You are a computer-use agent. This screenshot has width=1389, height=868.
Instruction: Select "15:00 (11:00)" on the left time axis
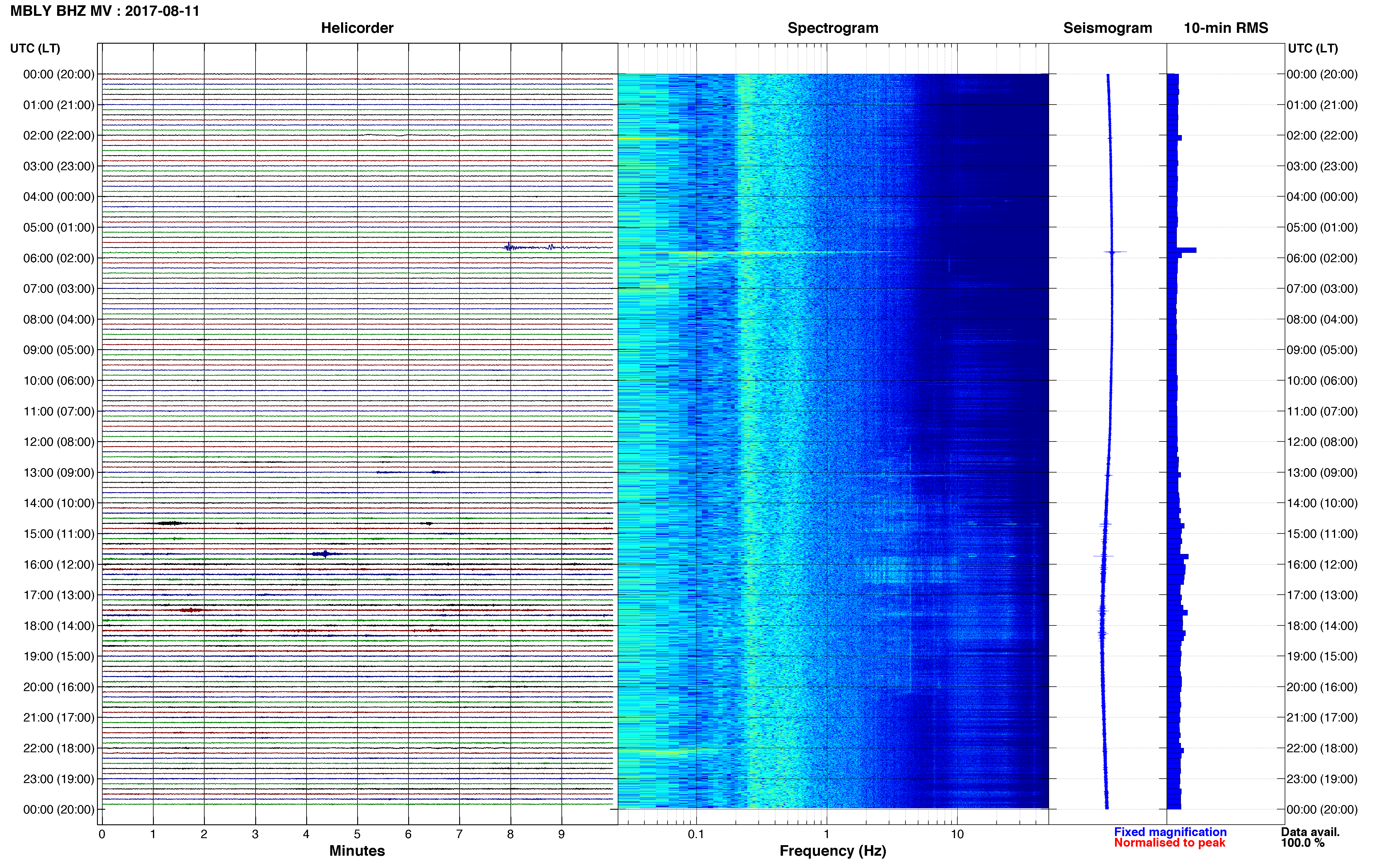click(59, 534)
